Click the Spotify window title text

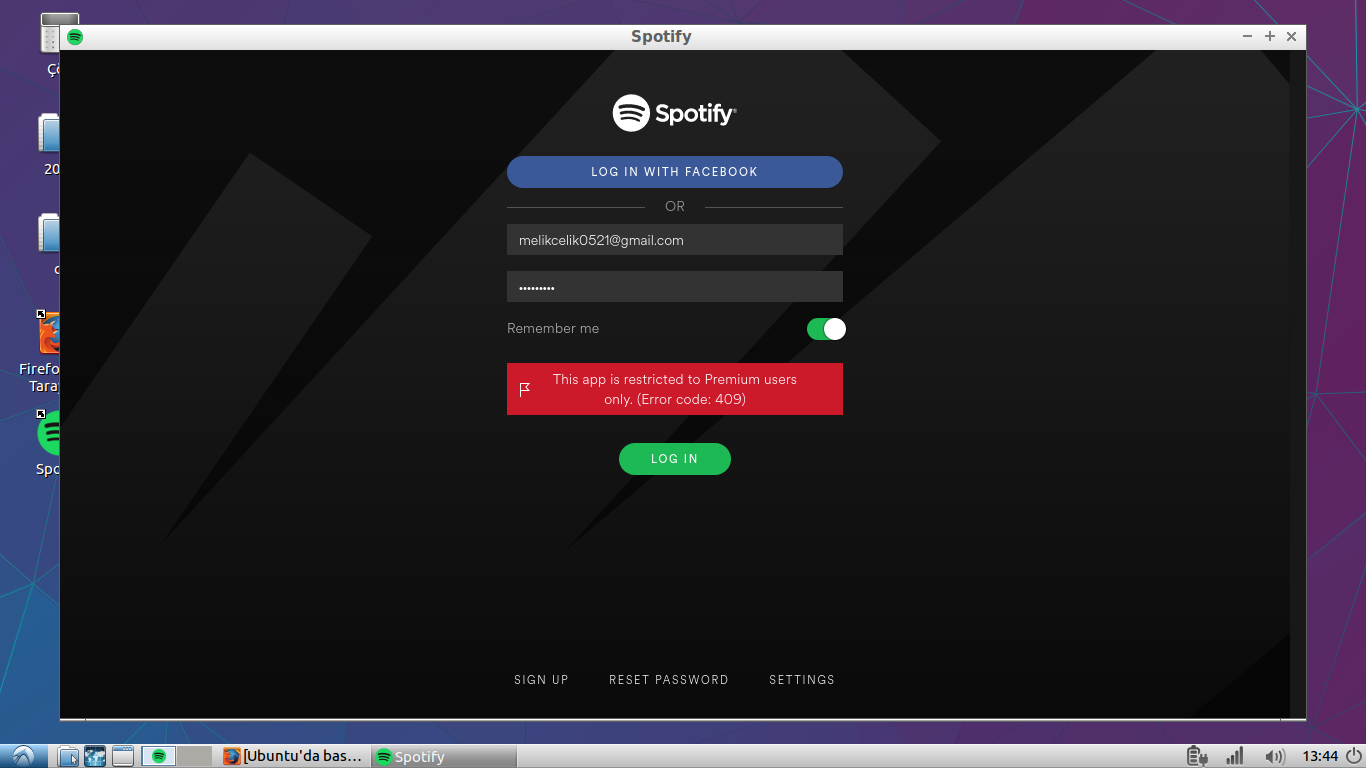coord(661,37)
